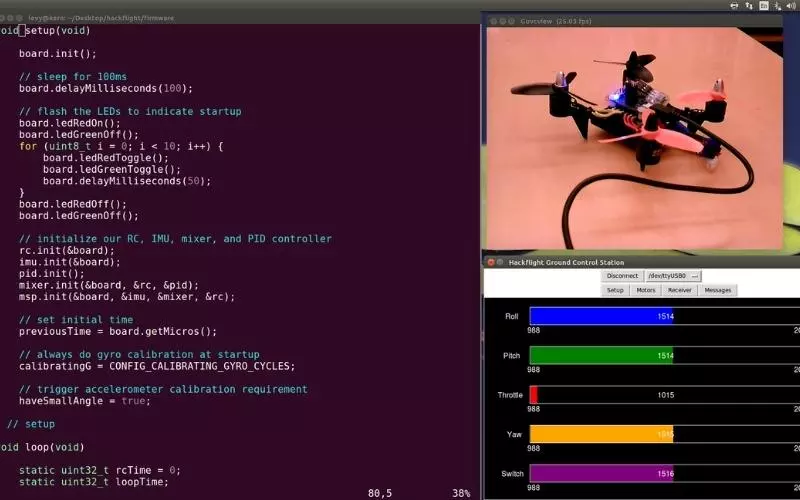The height and width of the screenshot is (500, 800).
Task: Click the '38%' scroll percentage in the status line
Action: [x=461, y=493]
